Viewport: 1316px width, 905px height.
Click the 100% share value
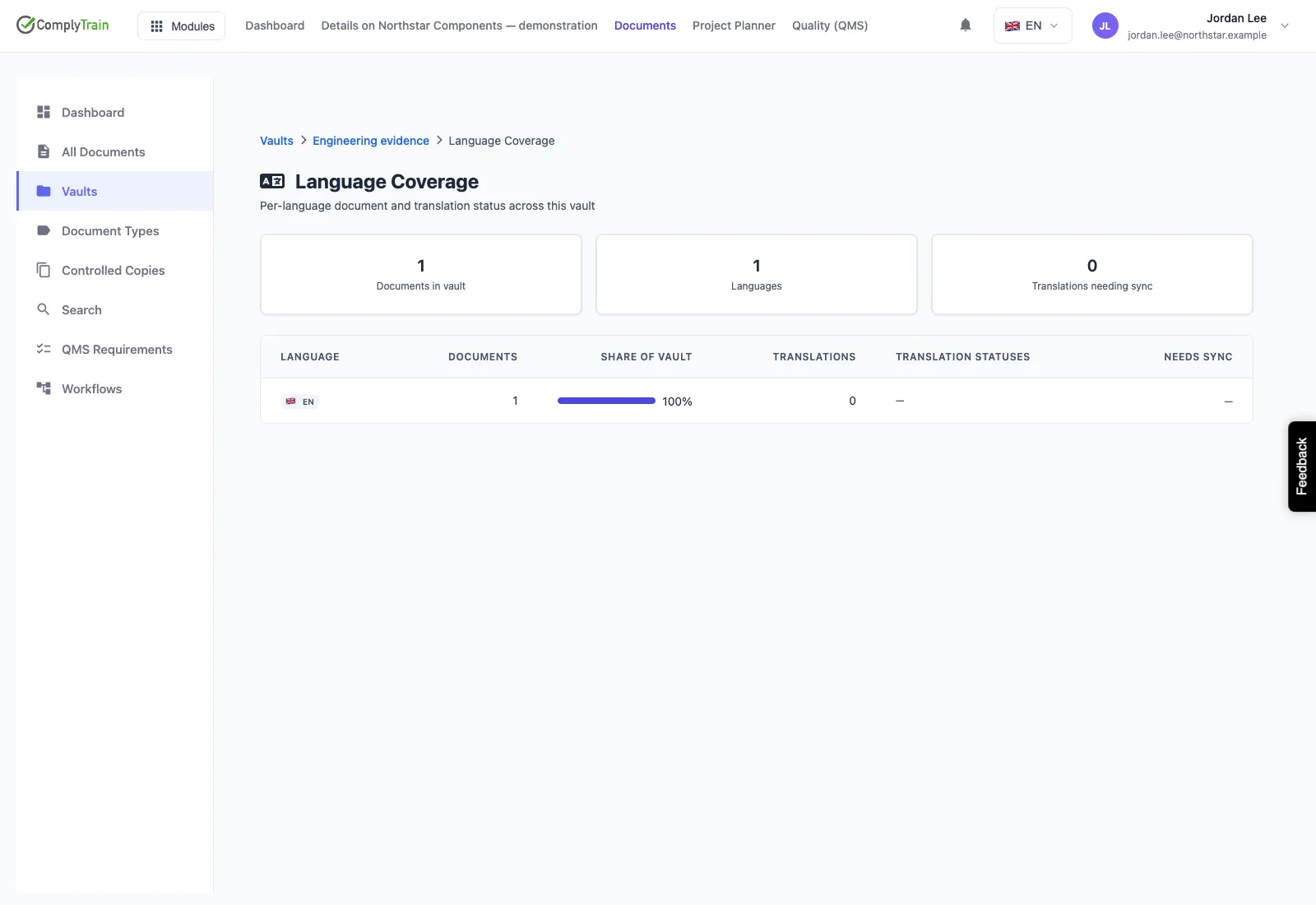tap(677, 401)
